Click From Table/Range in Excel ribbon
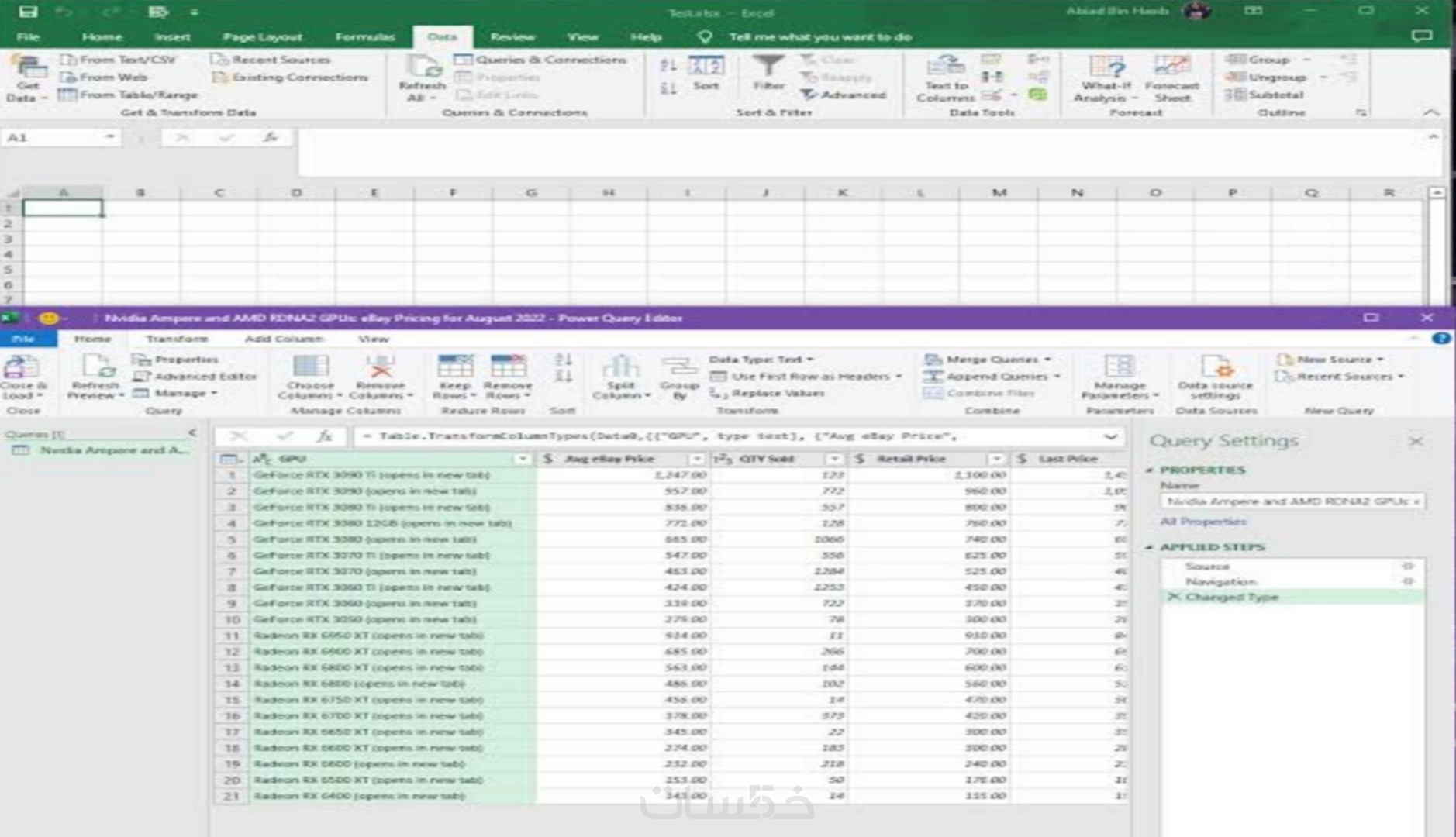Image resolution: width=1456 pixels, height=837 pixels. point(129,95)
